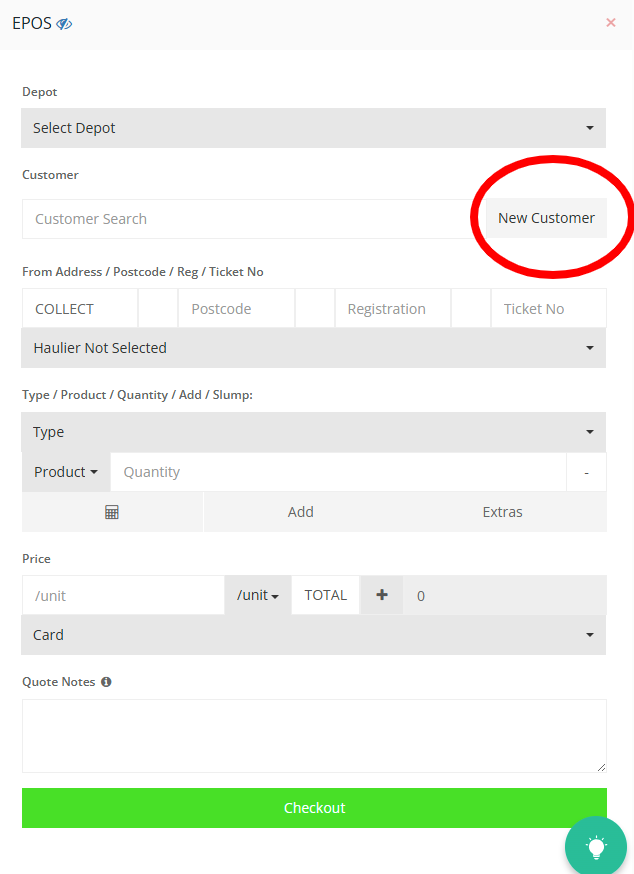The image size is (634, 874).
Task: Open the lightbulb help button
Action: pyautogui.click(x=596, y=847)
